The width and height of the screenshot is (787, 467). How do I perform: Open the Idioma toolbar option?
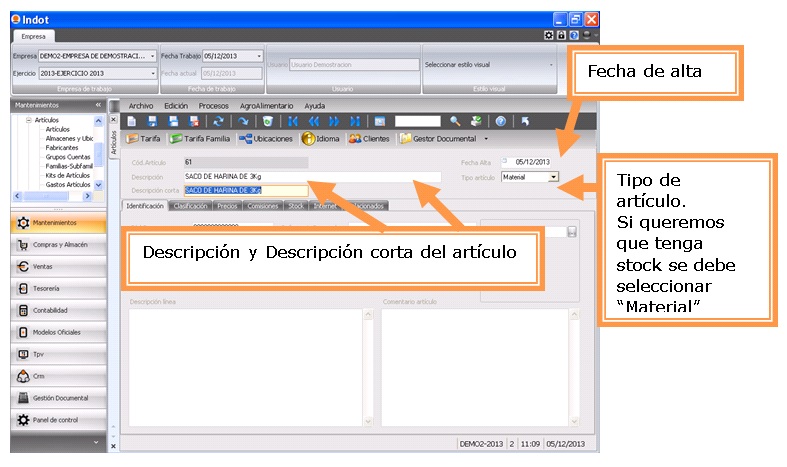[x=320, y=139]
